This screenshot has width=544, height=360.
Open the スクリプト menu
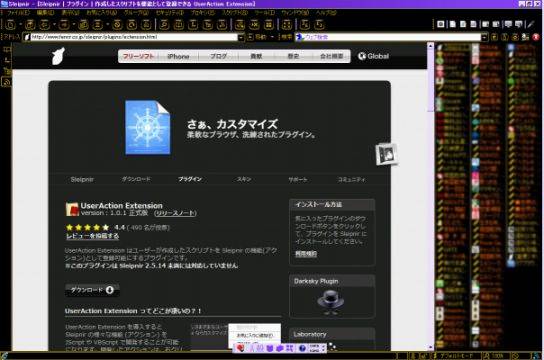click(x=235, y=13)
